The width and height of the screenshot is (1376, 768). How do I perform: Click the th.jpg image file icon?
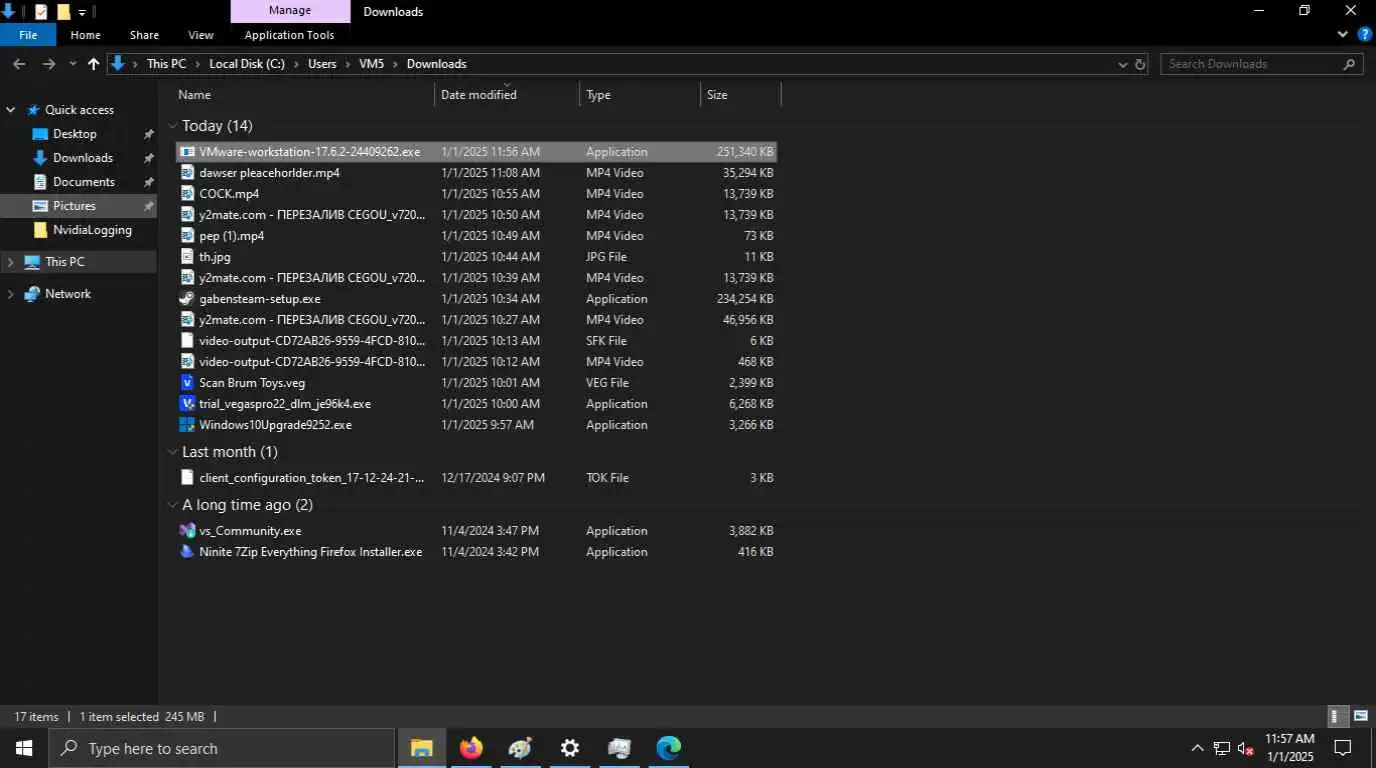tap(187, 257)
